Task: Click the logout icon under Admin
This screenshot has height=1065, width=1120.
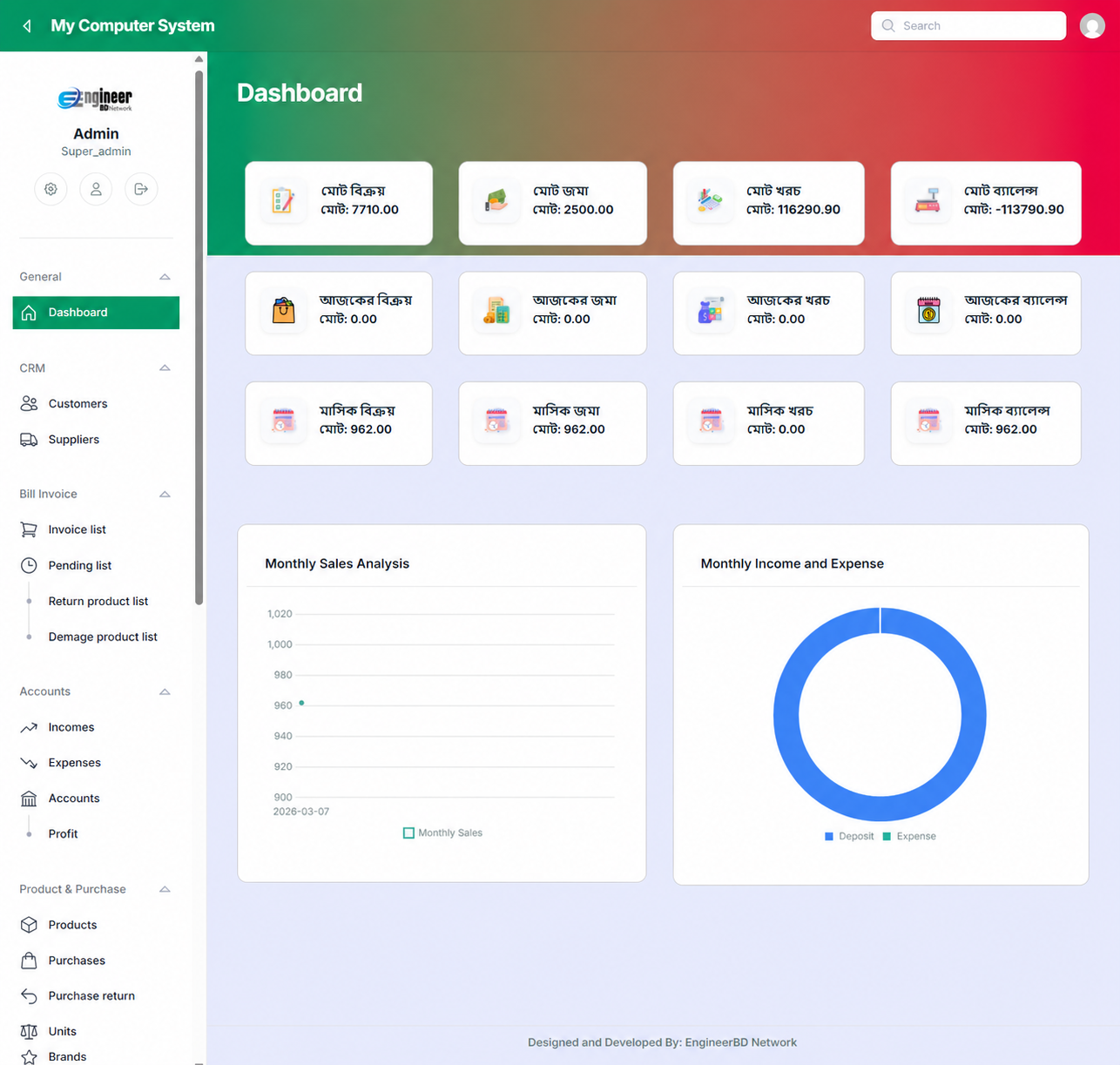Action: (141, 189)
